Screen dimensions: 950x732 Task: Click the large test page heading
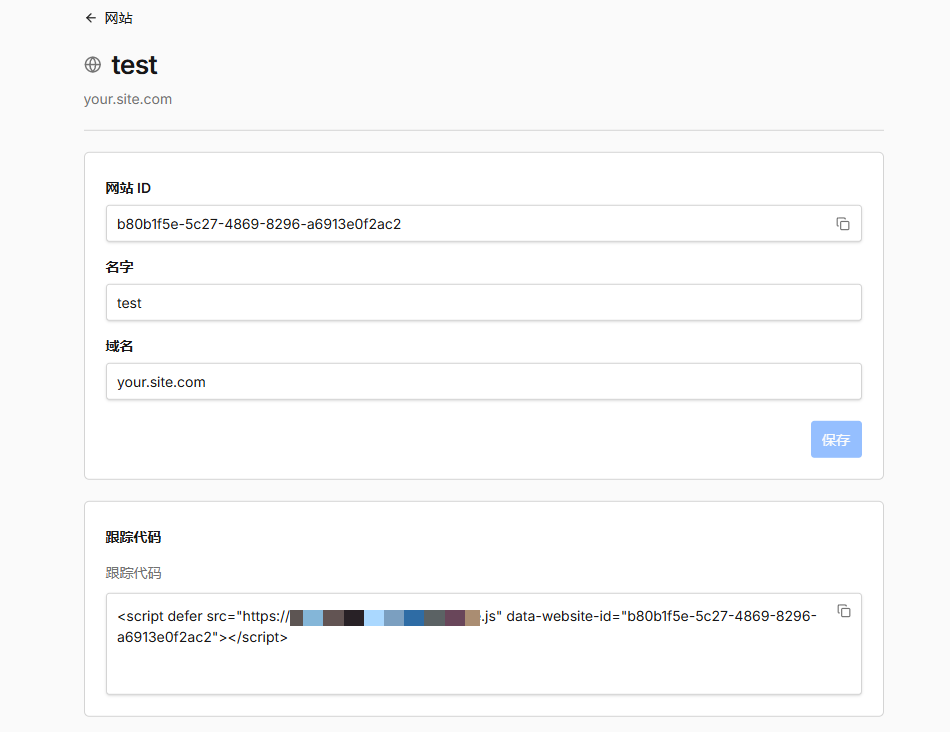pos(135,65)
